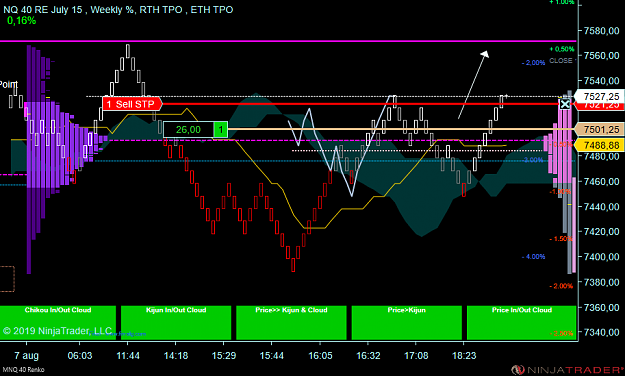625x376 pixels.
Task: Click the 7440,00 price axis label
Action: coord(601,207)
